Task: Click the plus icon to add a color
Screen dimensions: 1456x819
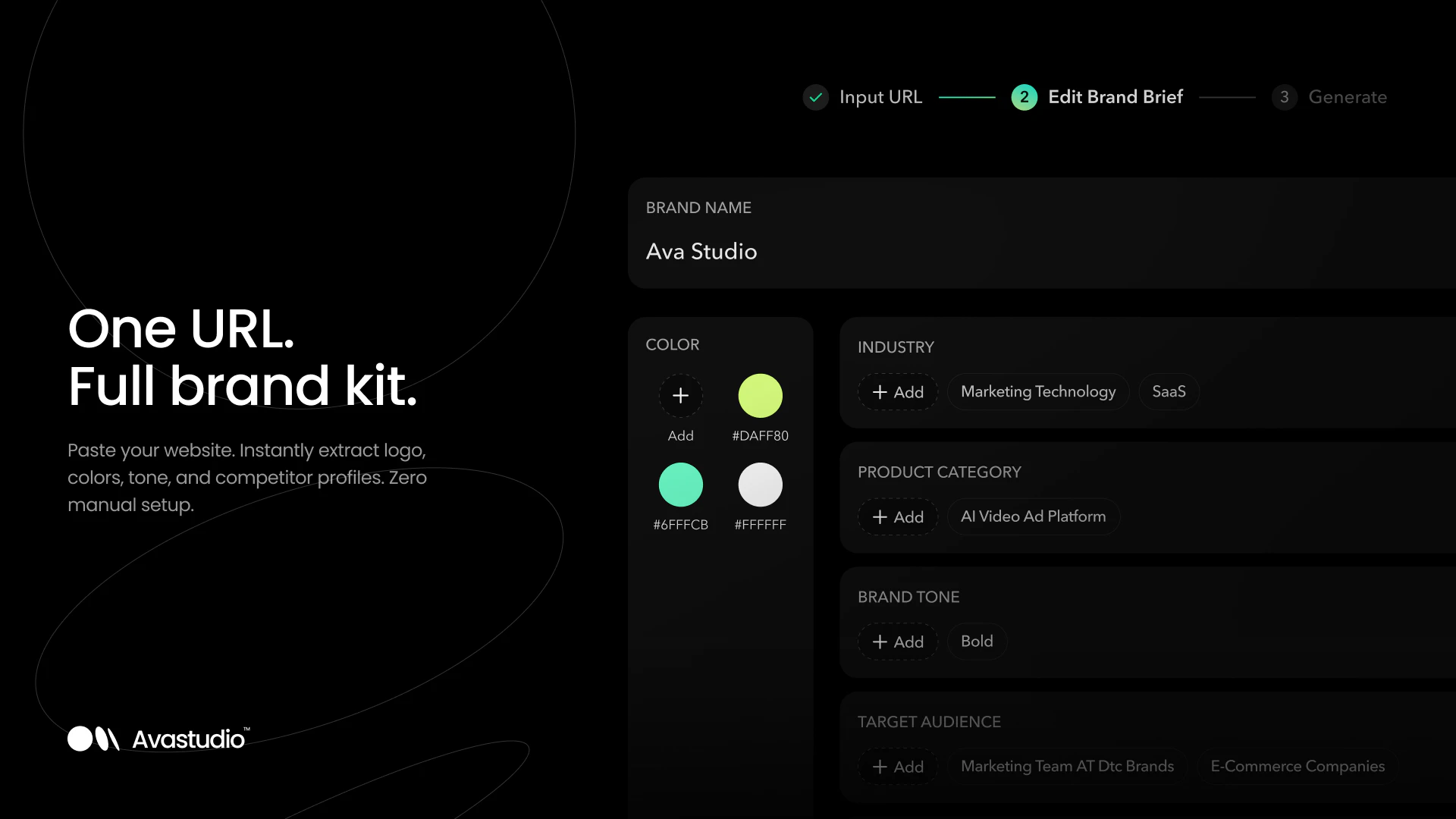Action: click(680, 395)
